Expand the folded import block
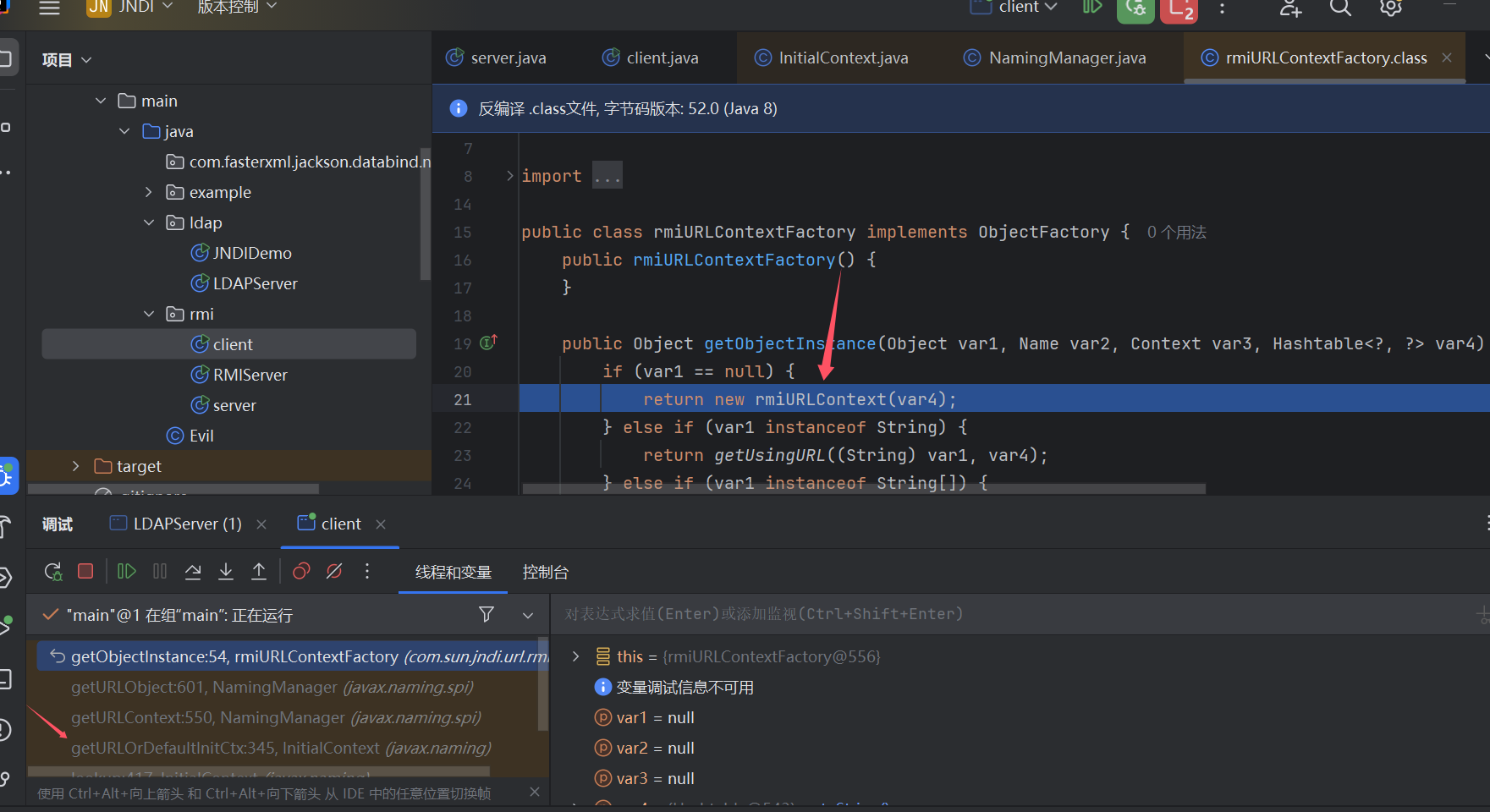Image resolution: width=1490 pixels, height=812 pixels. [509, 176]
